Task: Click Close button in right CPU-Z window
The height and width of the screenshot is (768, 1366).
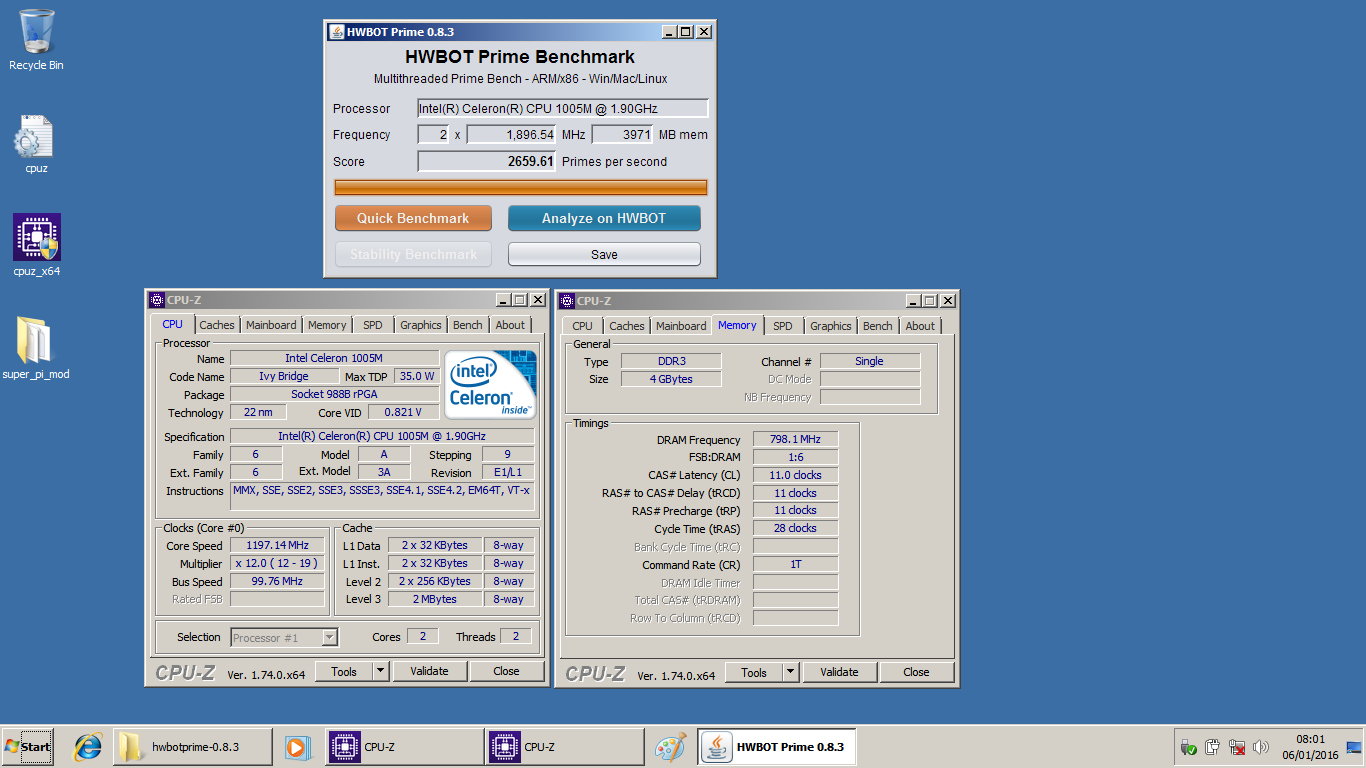Action: [x=917, y=673]
